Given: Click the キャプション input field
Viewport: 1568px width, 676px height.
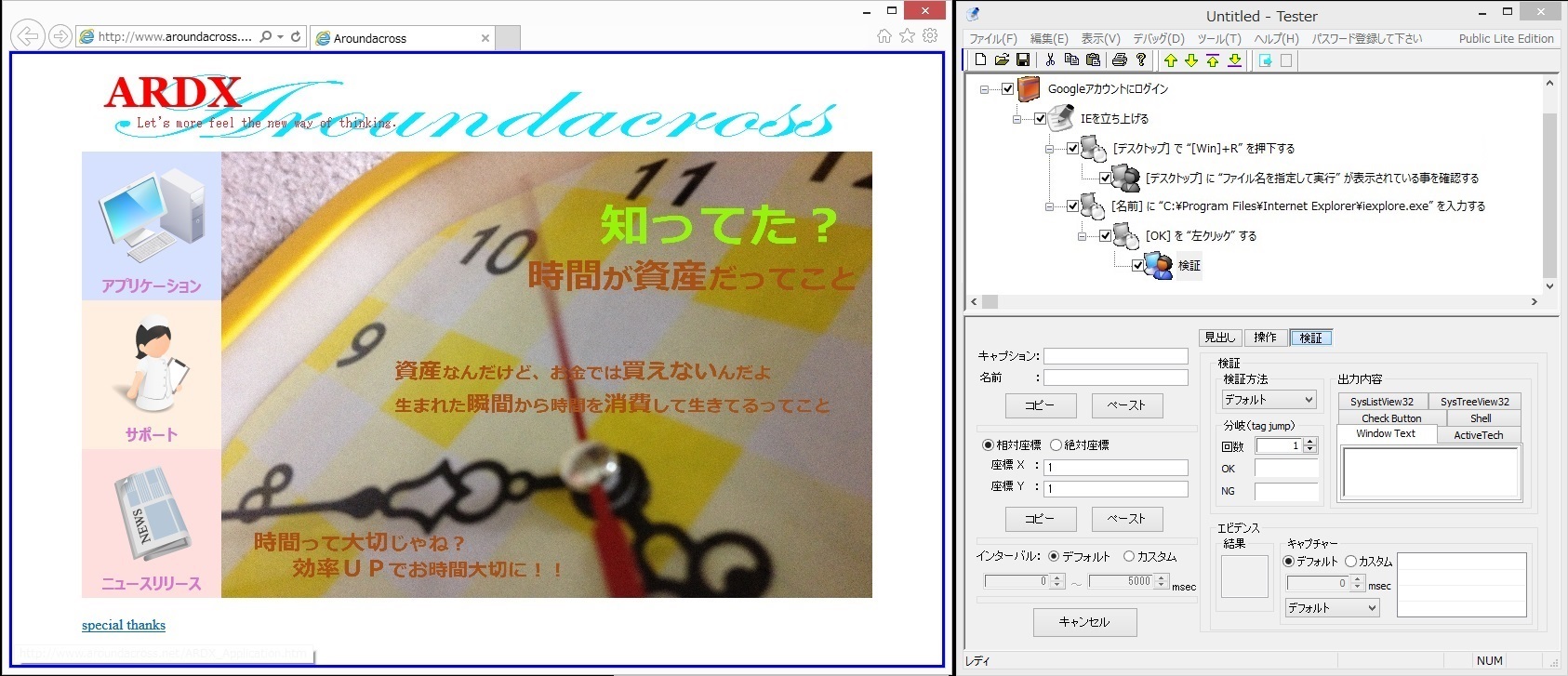Looking at the screenshot, I should 1116,356.
